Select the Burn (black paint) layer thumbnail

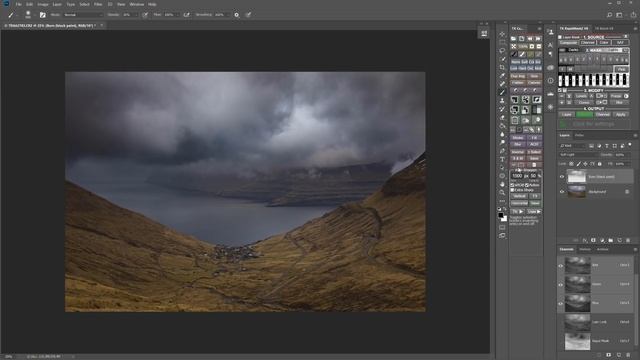[576, 177]
